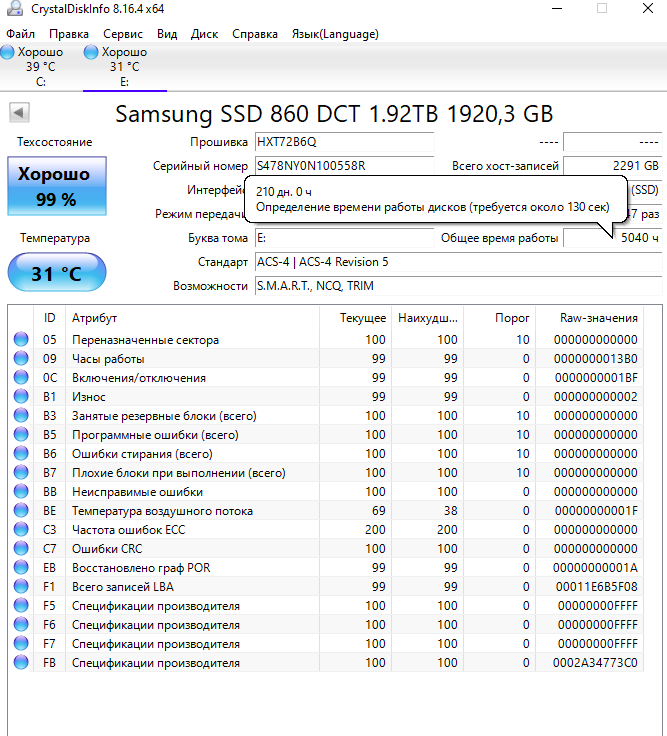Click status icon for Всего записей LBA
The width and height of the screenshot is (667, 736).
[21, 586]
